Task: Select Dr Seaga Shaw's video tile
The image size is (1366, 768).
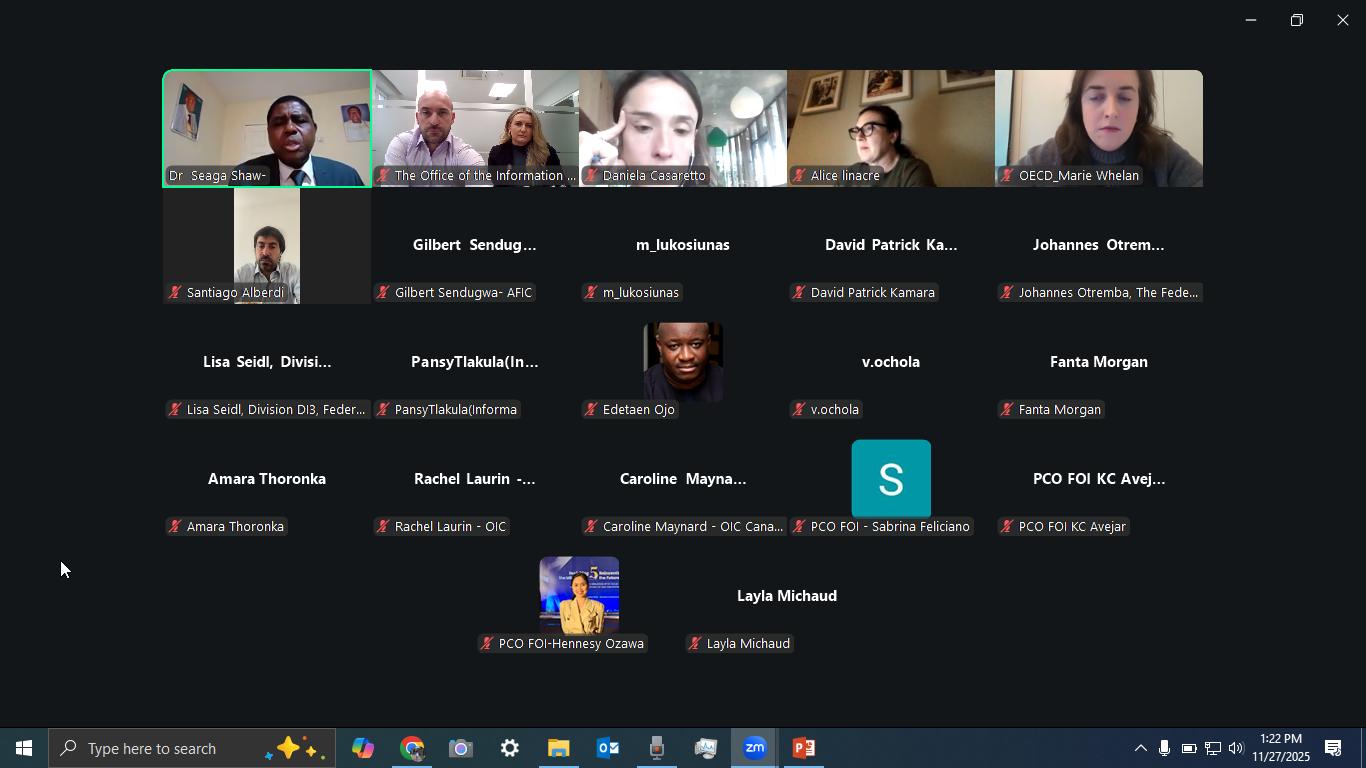Action: (x=267, y=128)
